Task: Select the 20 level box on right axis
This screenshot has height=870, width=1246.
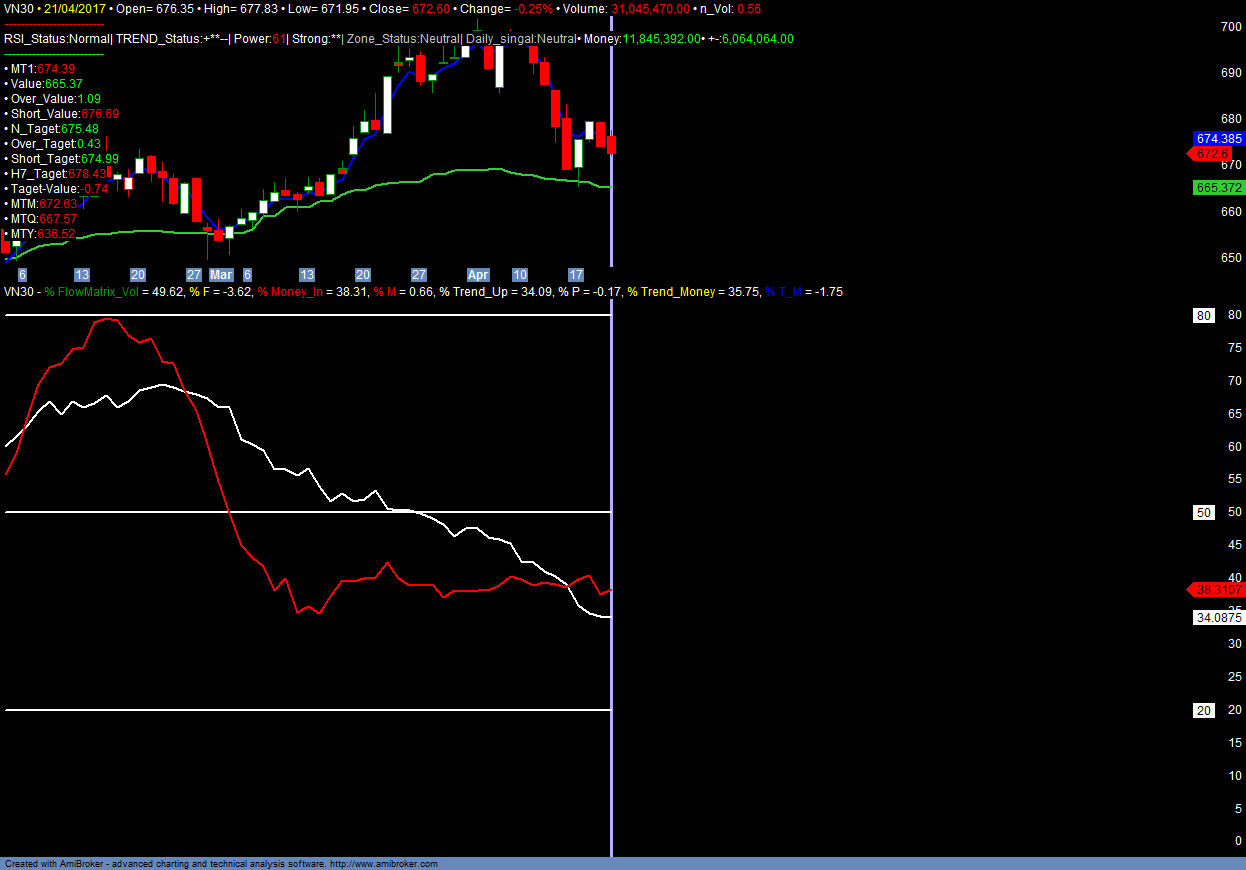Action: tap(1205, 710)
